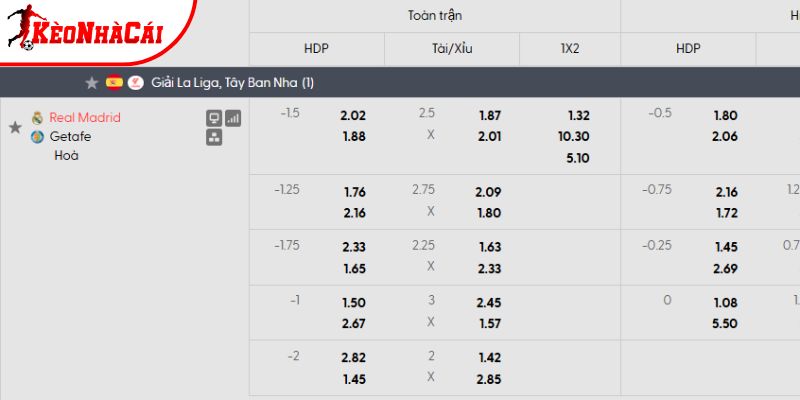Screen dimensions: 800x400
Task: Collapse the Giải La Liga, Tây Ban Nha section
Action: (x=232, y=83)
